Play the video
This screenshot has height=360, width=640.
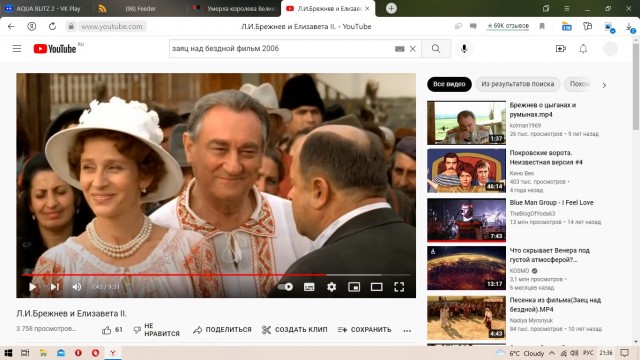pyautogui.click(x=32, y=287)
